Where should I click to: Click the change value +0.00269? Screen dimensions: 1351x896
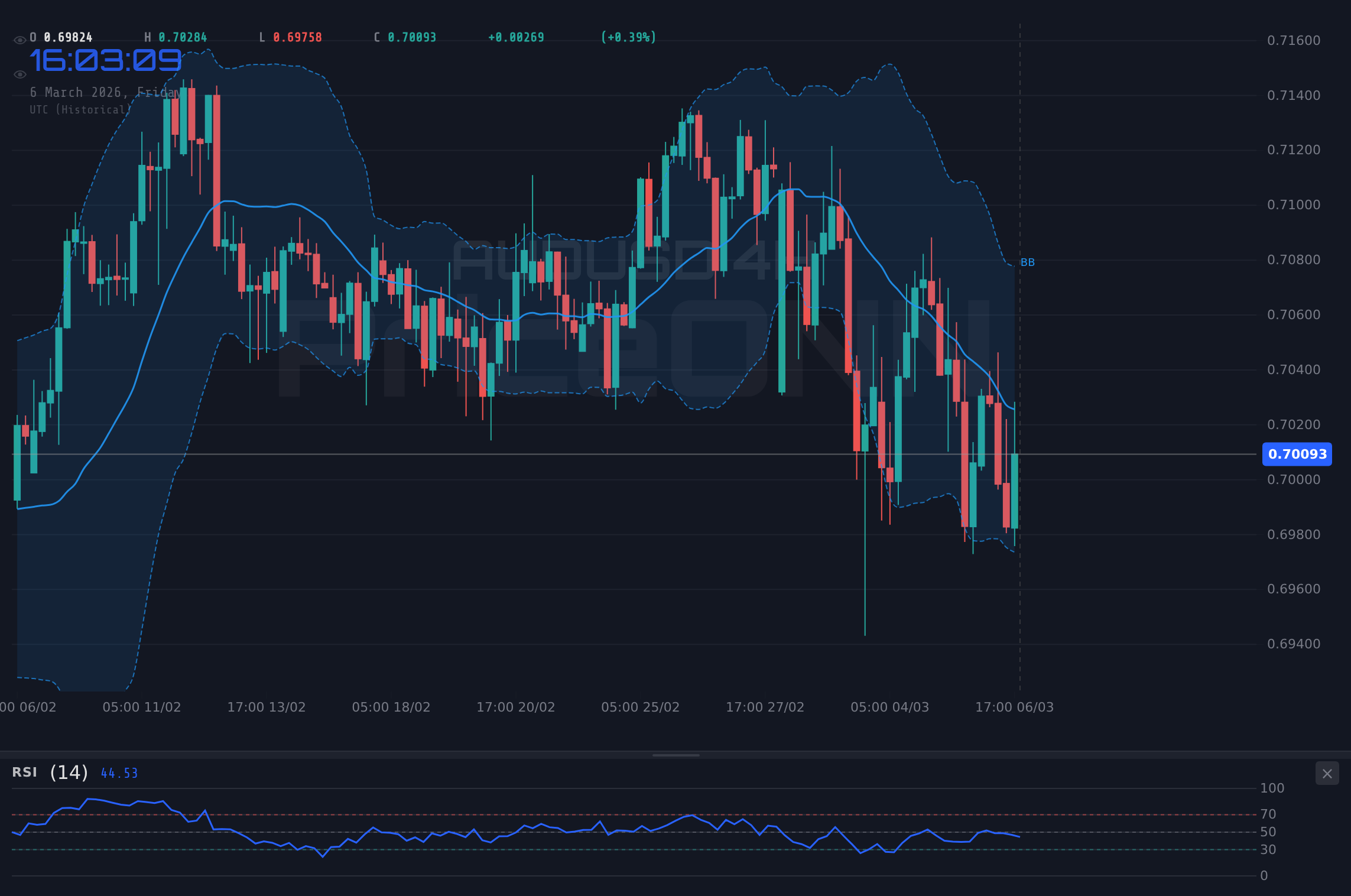tap(516, 38)
